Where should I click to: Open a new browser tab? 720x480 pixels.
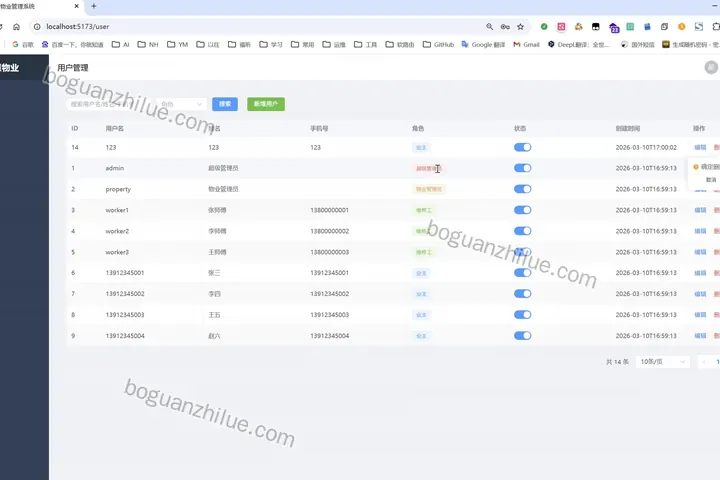[94, 6]
